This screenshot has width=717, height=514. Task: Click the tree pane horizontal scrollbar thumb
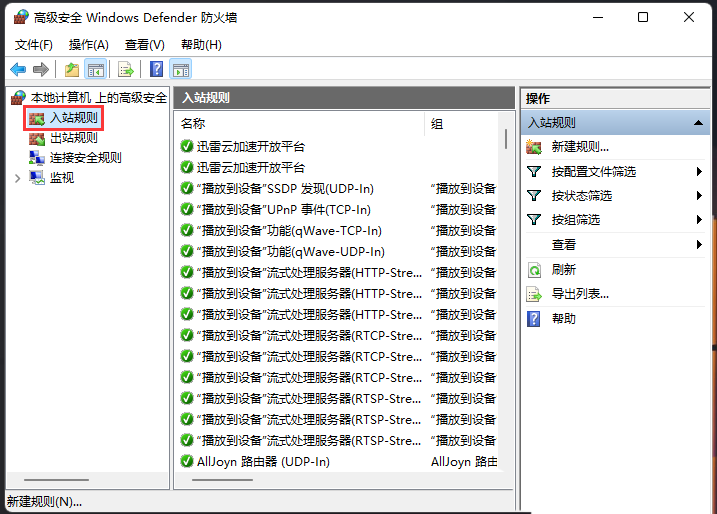pyautogui.click(x=56, y=480)
